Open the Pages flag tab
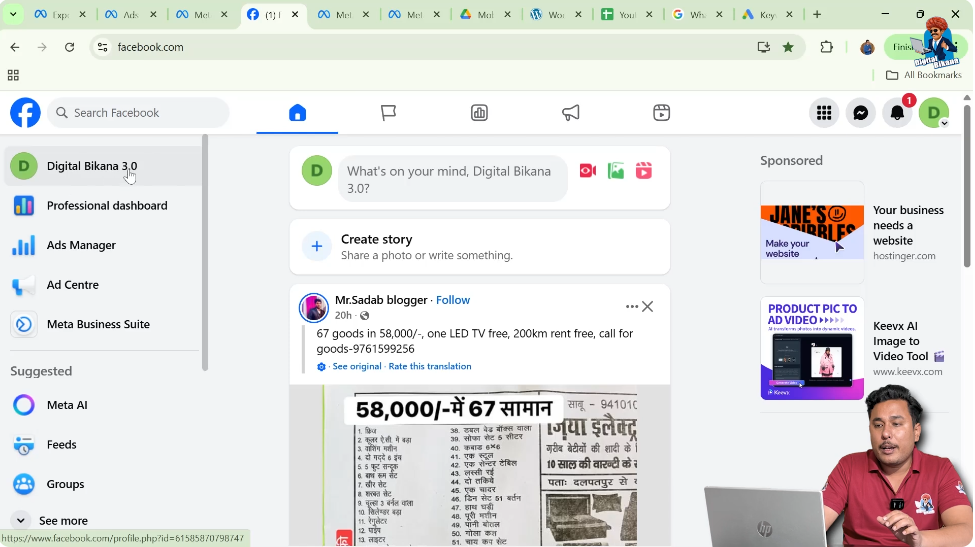 tap(388, 113)
